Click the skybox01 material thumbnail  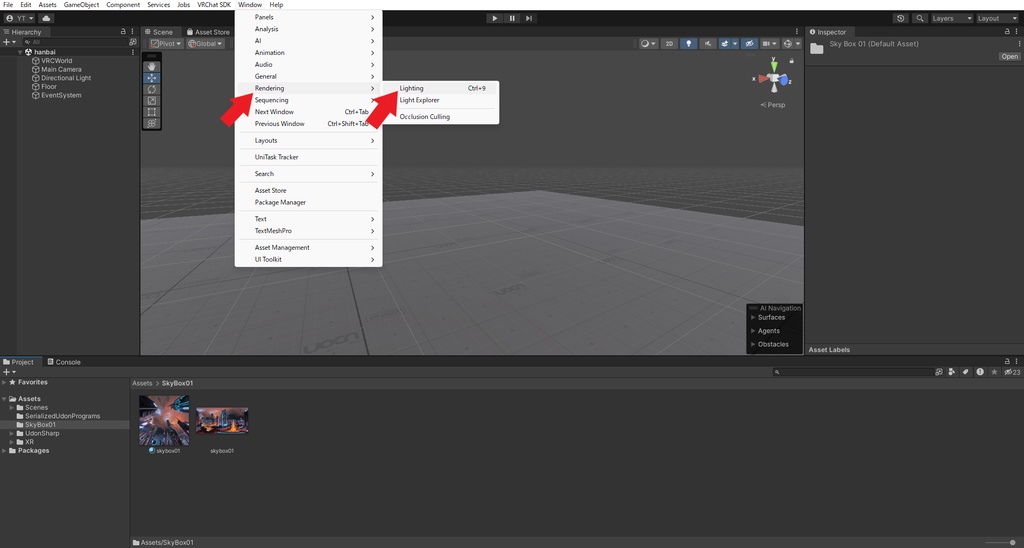(164, 420)
